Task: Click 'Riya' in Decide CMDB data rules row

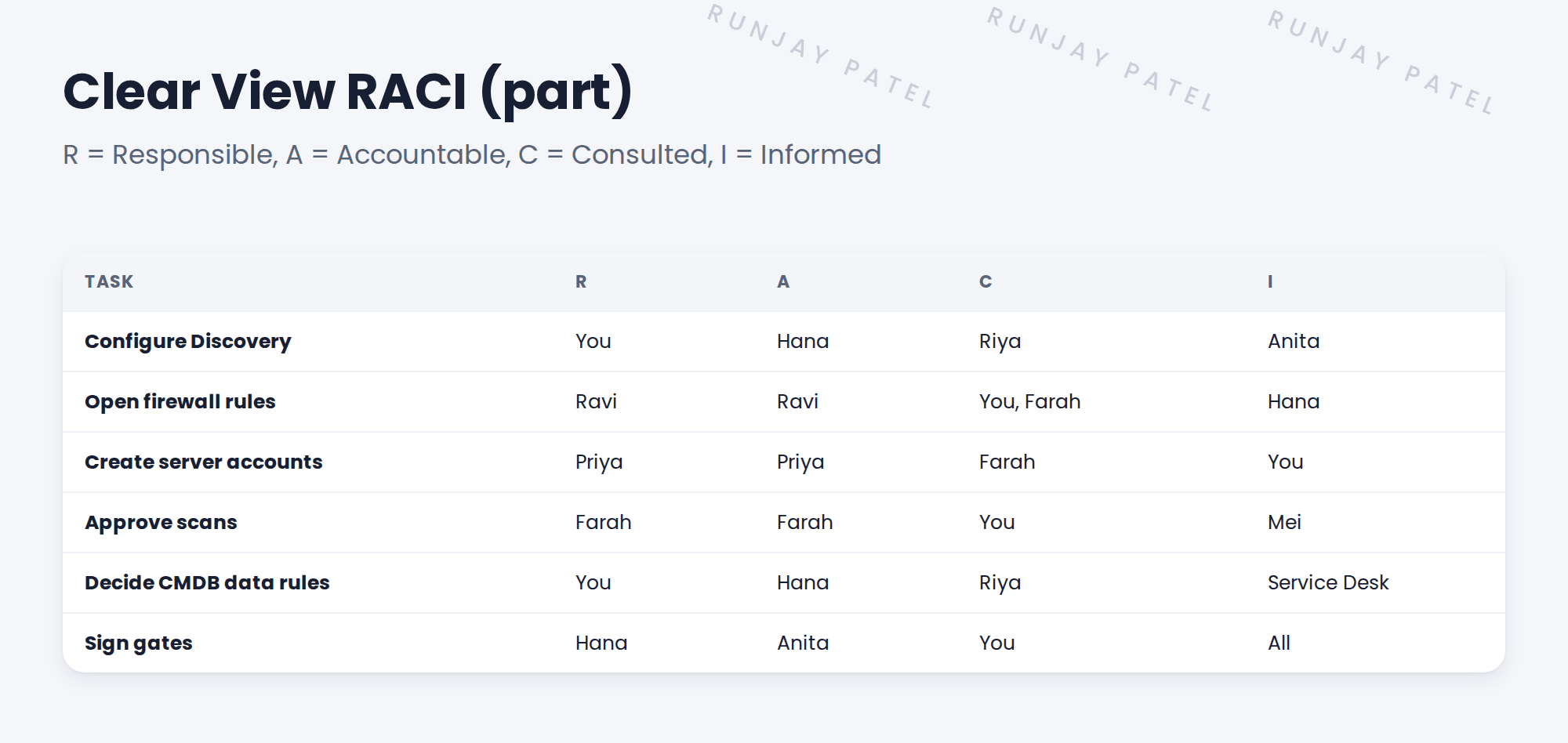Action: pos(1000,583)
